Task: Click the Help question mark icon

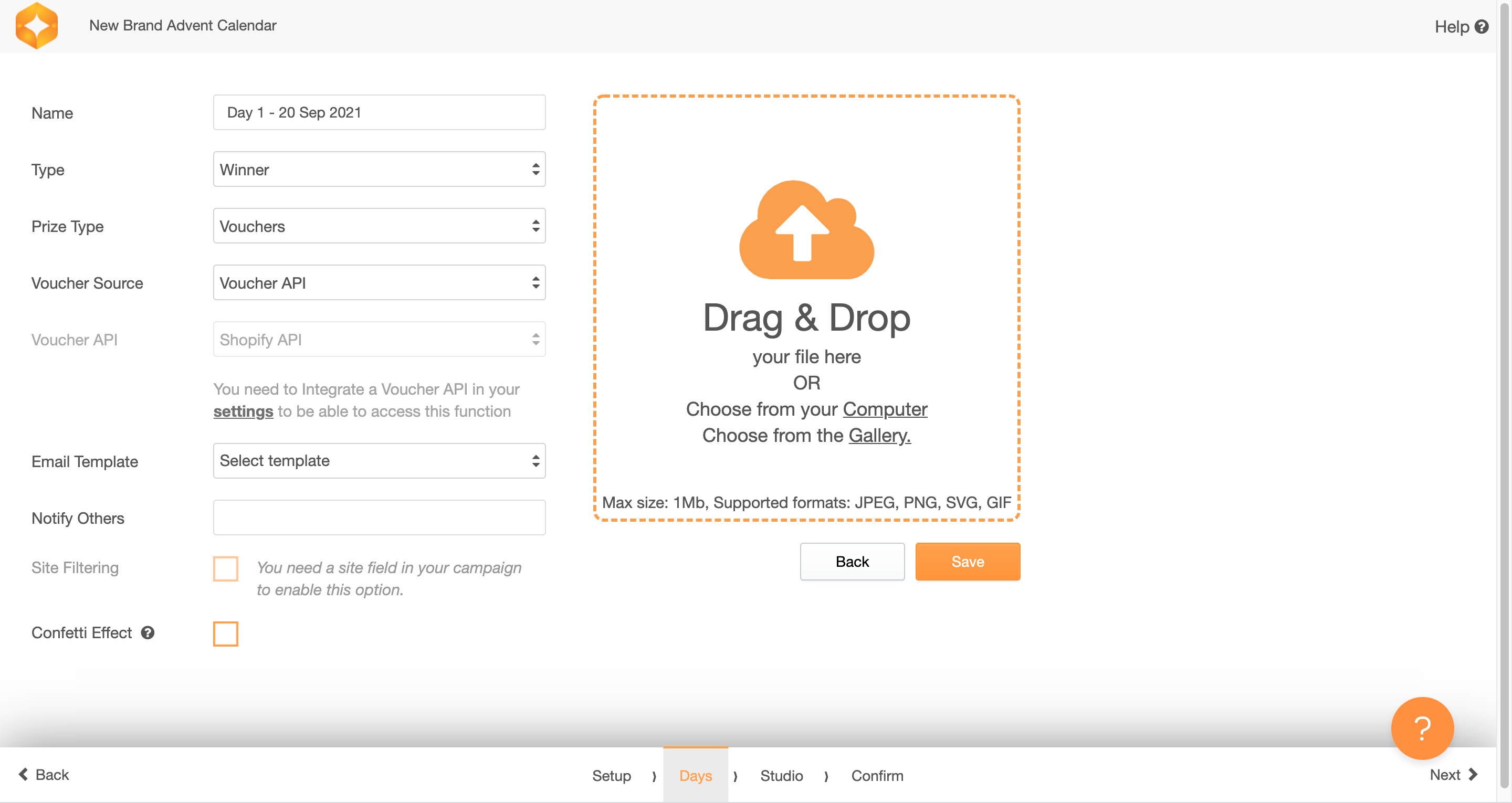Action: (1481, 26)
